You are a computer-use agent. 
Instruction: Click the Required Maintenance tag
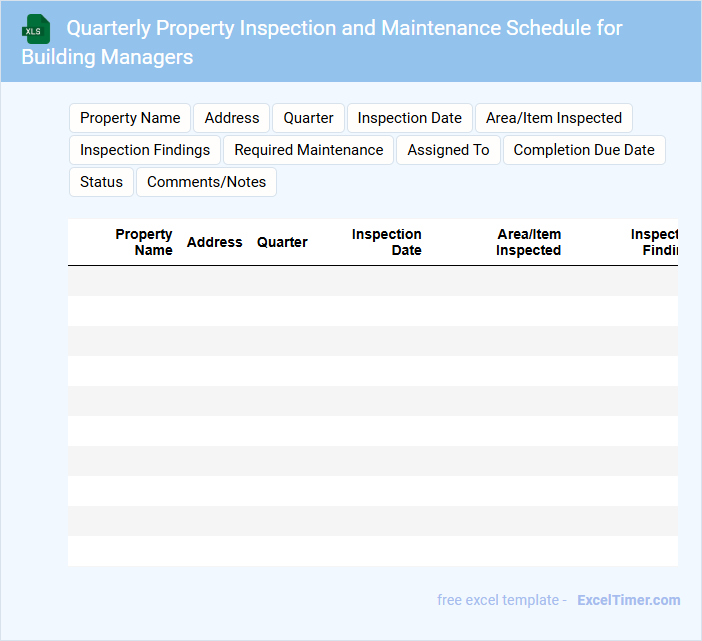(308, 150)
